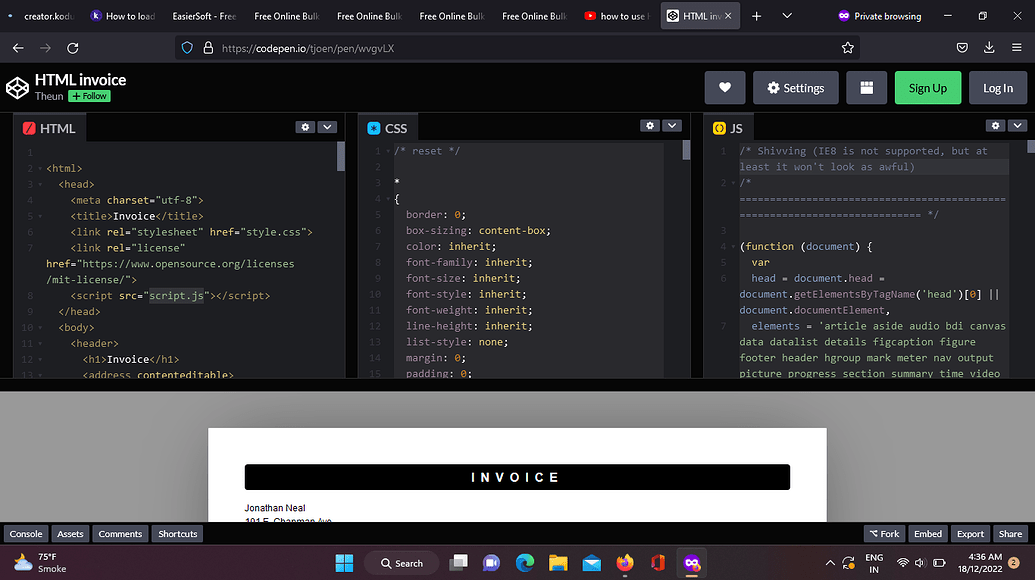The image size is (1035, 580).
Task: Open pen Settings
Action: (x=795, y=88)
